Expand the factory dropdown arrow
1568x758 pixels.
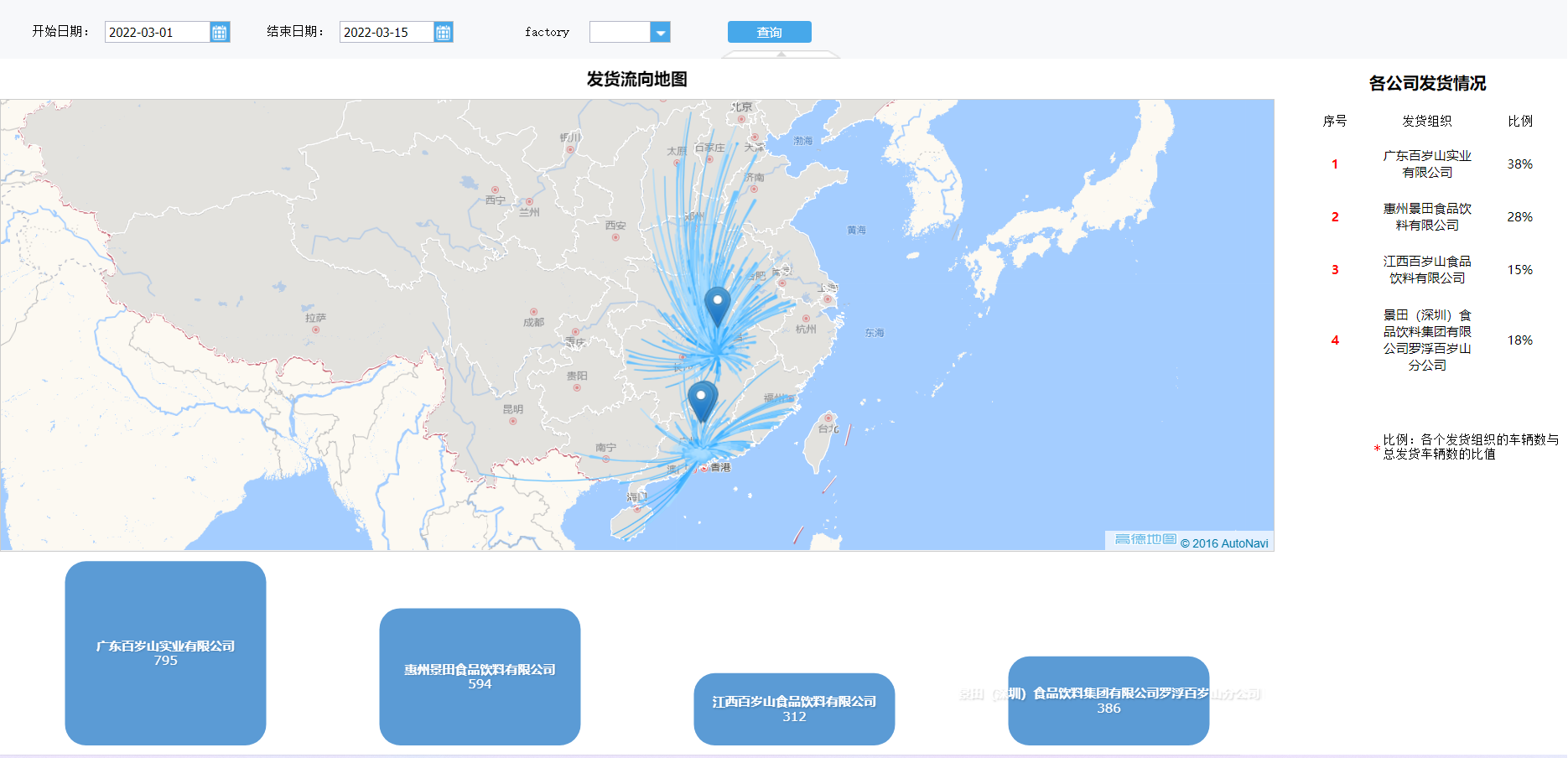661,32
